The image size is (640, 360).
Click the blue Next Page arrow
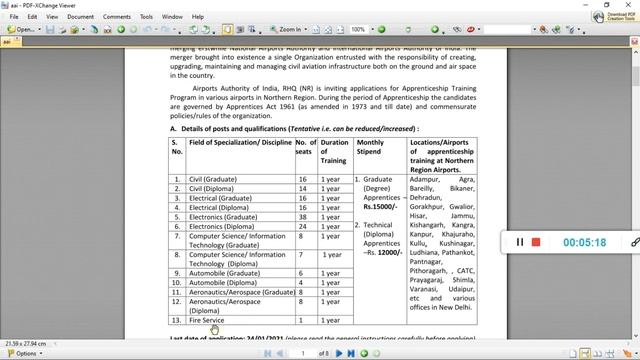point(339,353)
